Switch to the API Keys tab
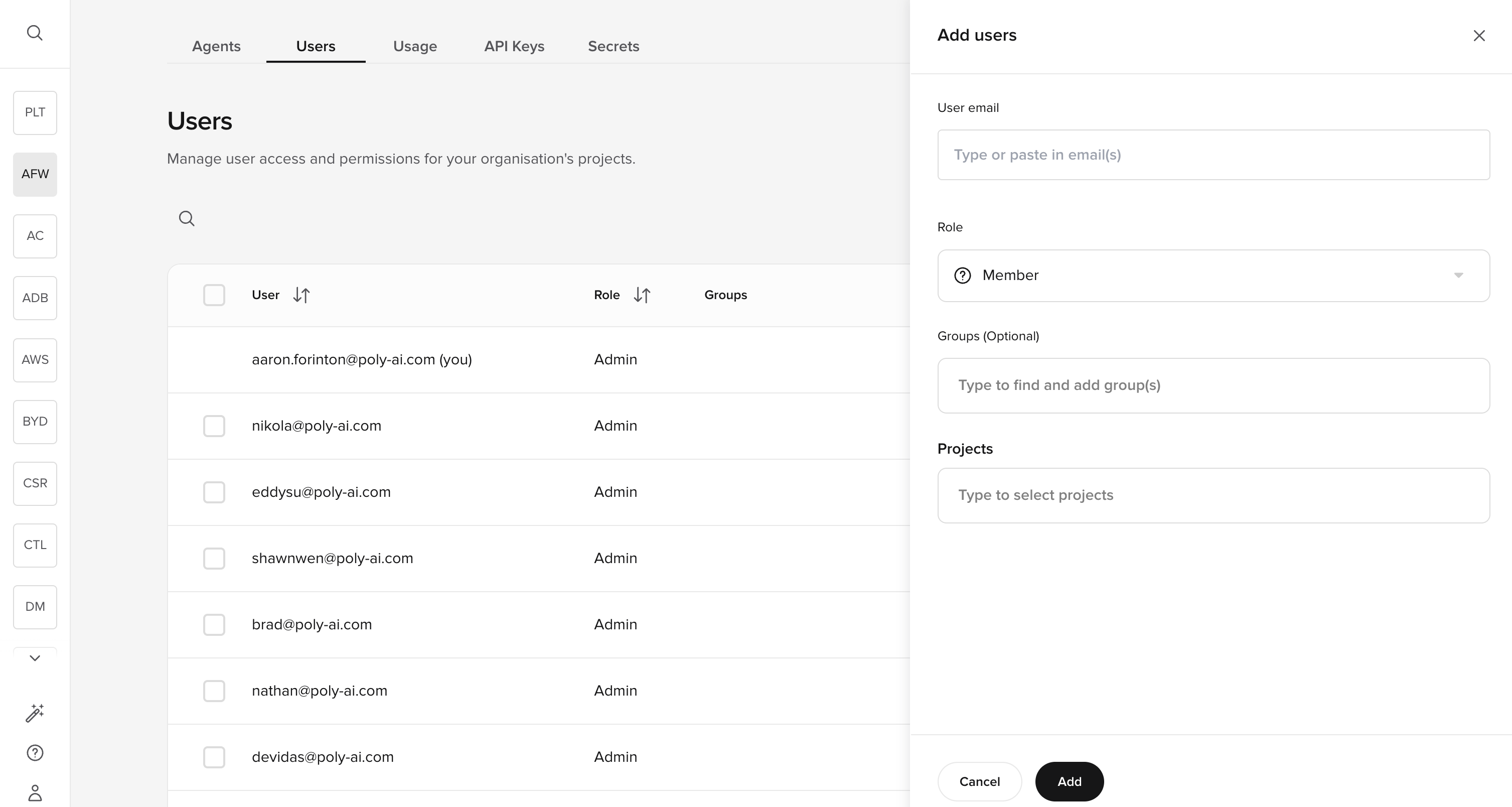Screen dimensions: 1512x807 pyautogui.click(x=514, y=46)
